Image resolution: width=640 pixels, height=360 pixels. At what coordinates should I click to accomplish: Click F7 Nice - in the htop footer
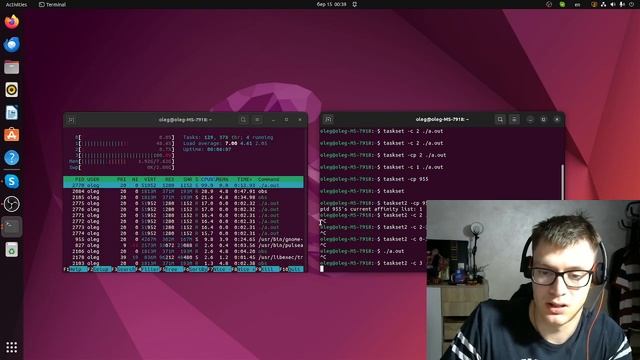click(x=221, y=269)
